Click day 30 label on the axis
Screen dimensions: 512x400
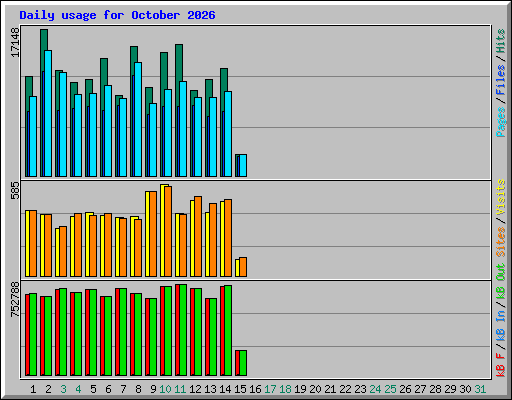point(465,389)
